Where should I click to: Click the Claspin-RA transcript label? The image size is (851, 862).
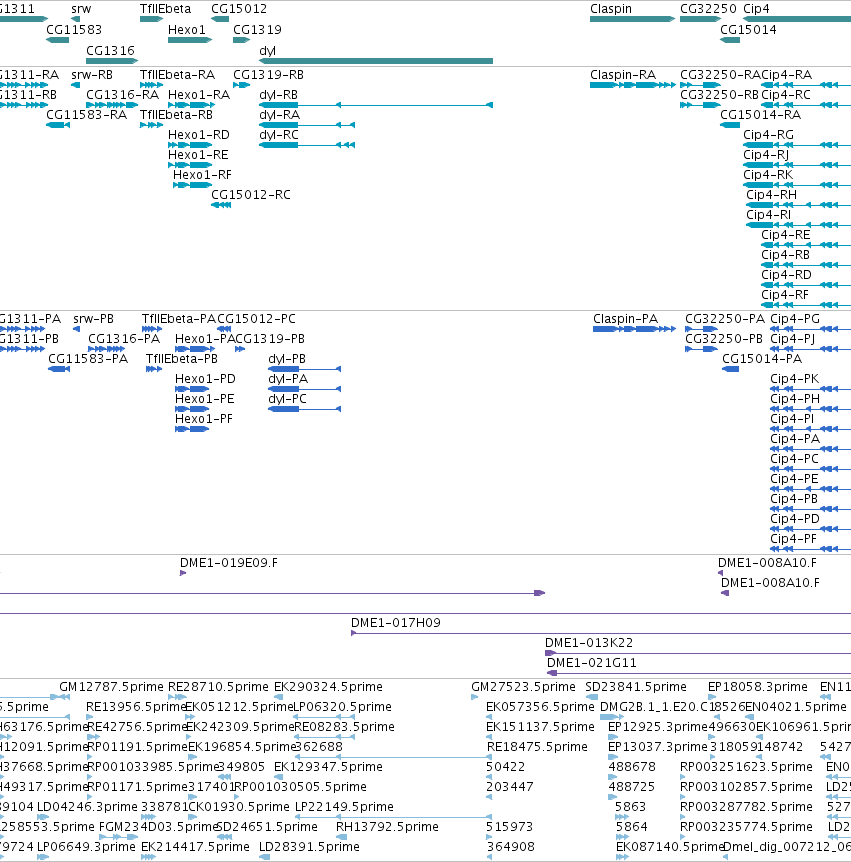pyautogui.click(x=623, y=75)
